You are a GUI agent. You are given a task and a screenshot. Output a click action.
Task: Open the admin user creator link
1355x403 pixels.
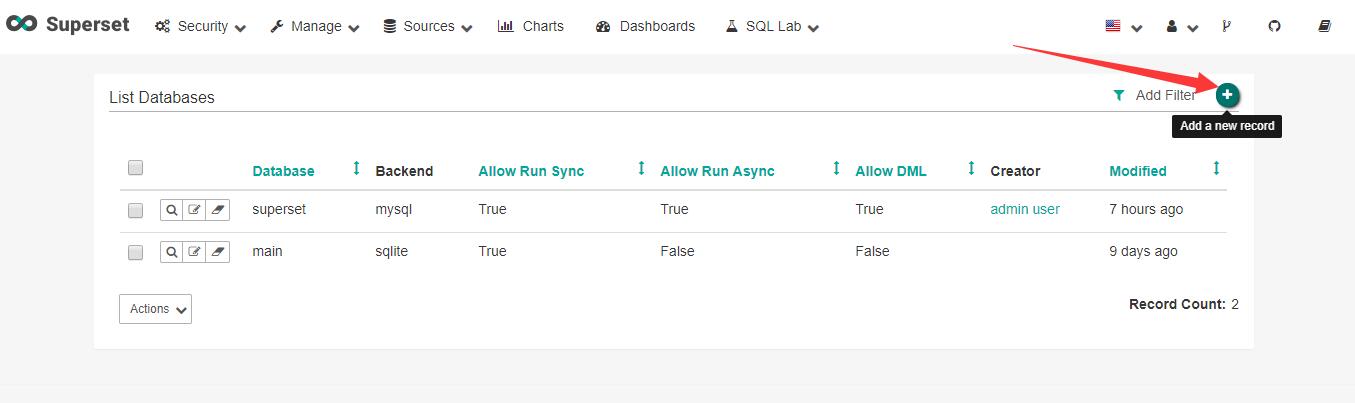tap(1025, 210)
